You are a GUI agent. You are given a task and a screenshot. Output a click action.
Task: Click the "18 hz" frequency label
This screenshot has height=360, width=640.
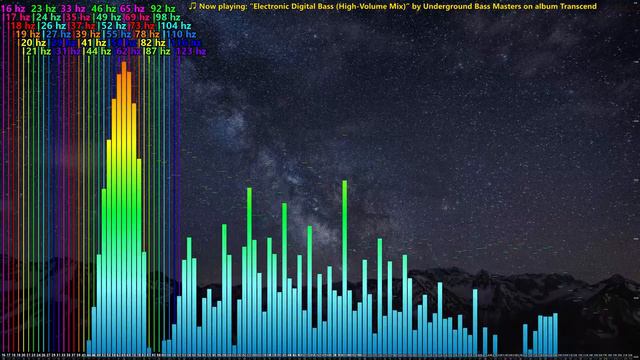point(23,26)
